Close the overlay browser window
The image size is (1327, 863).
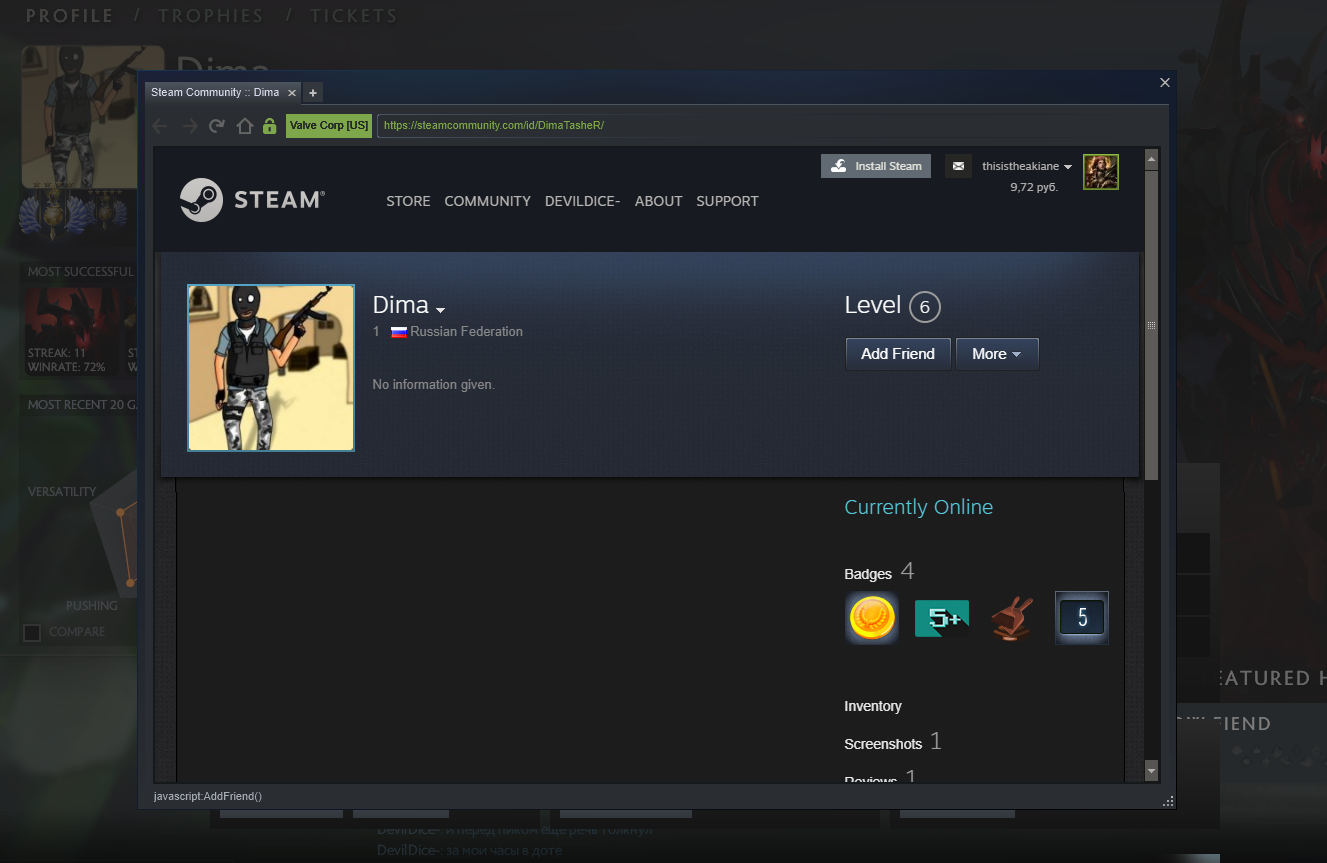[x=1164, y=83]
